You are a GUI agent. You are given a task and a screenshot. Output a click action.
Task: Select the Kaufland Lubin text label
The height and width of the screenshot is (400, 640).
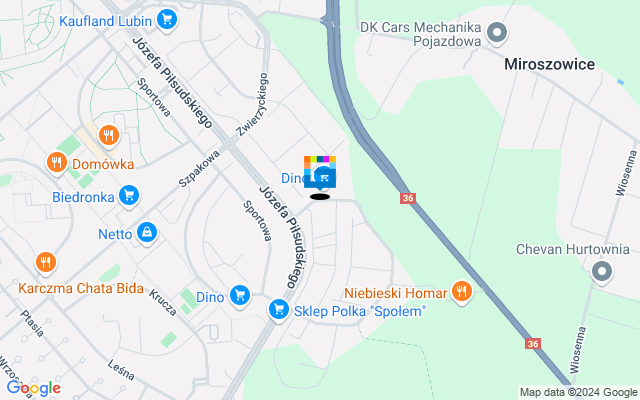click(106, 21)
